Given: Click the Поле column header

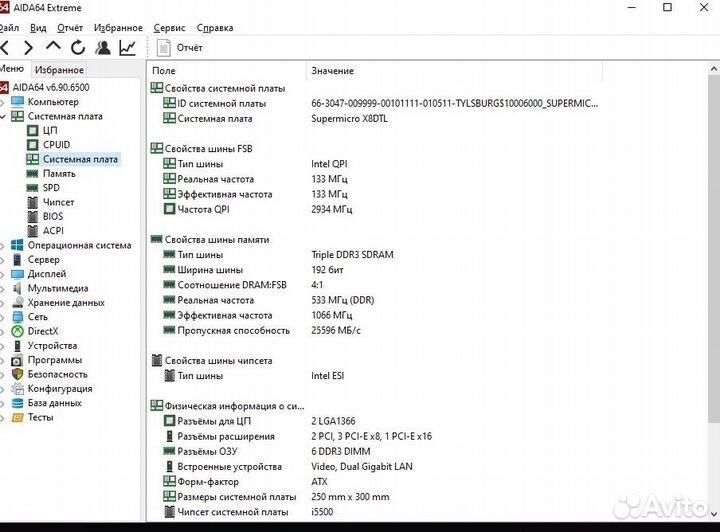Looking at the screenshot, I should (227, 71).
